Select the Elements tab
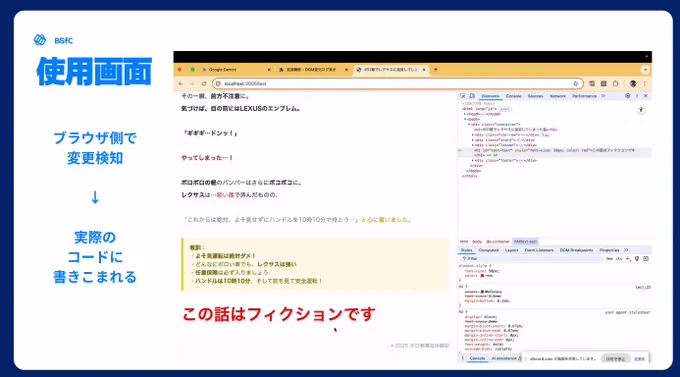 tap(490, 96)
